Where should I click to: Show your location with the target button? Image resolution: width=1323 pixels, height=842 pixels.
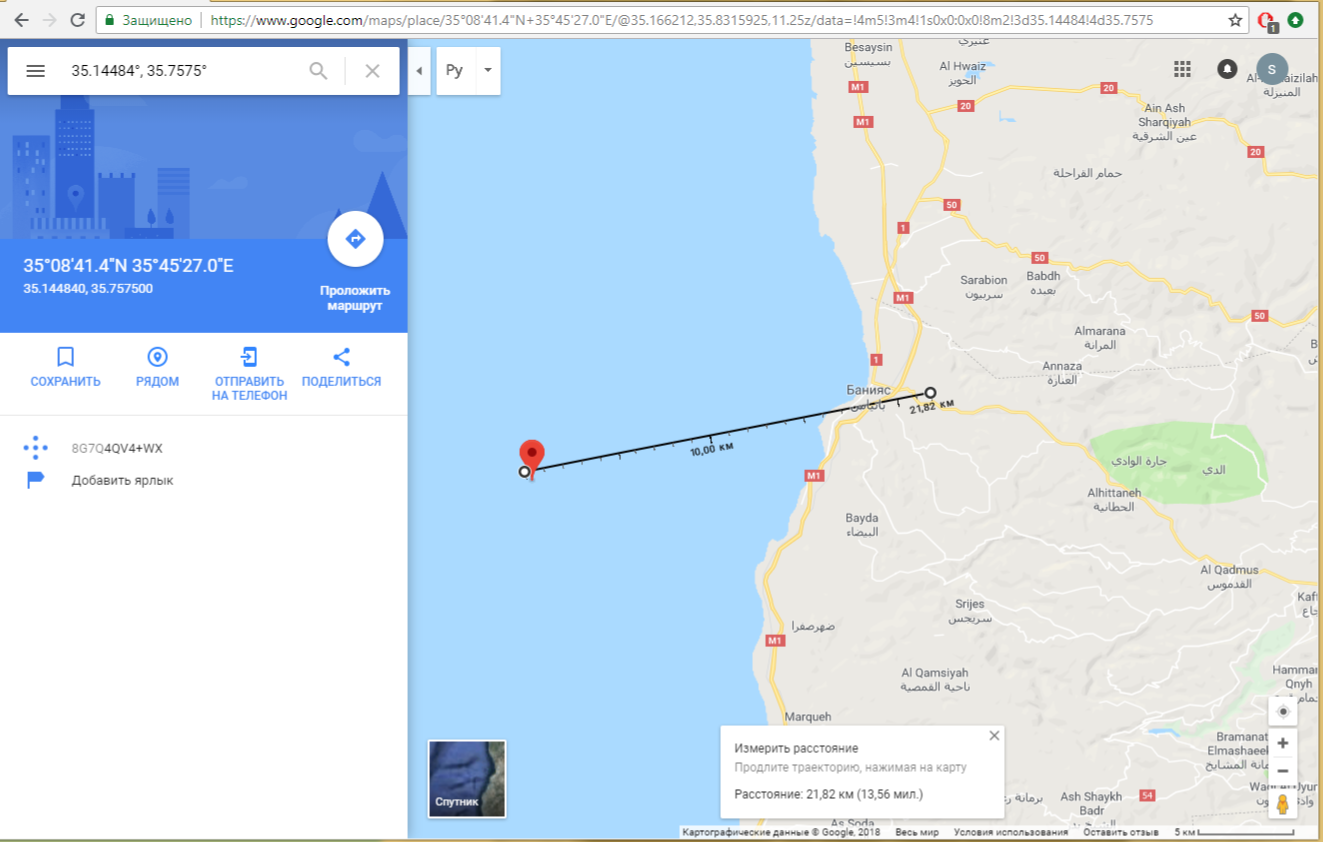click(1283, 711)
